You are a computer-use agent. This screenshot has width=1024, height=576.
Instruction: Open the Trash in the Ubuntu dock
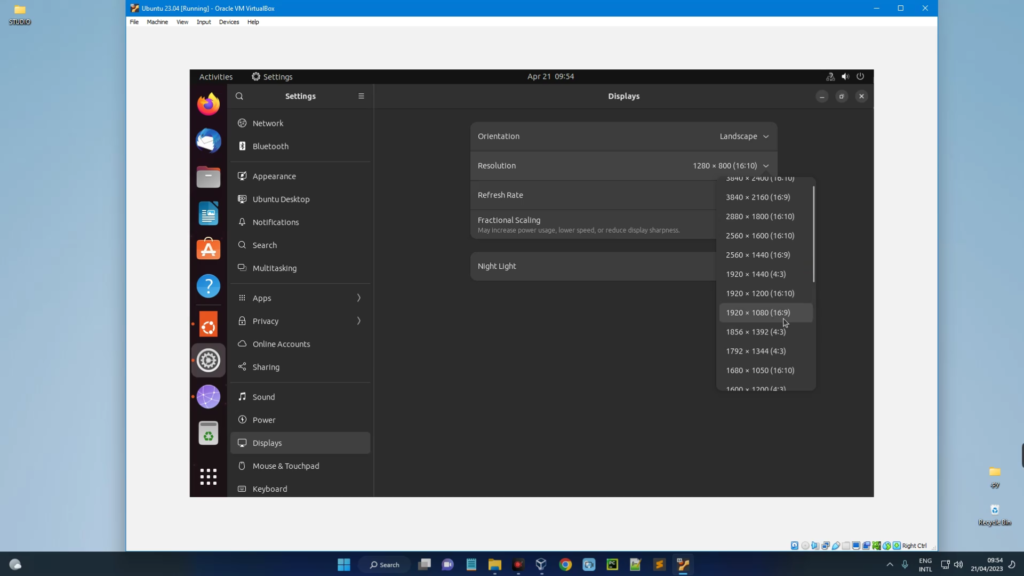coord(208,433)
